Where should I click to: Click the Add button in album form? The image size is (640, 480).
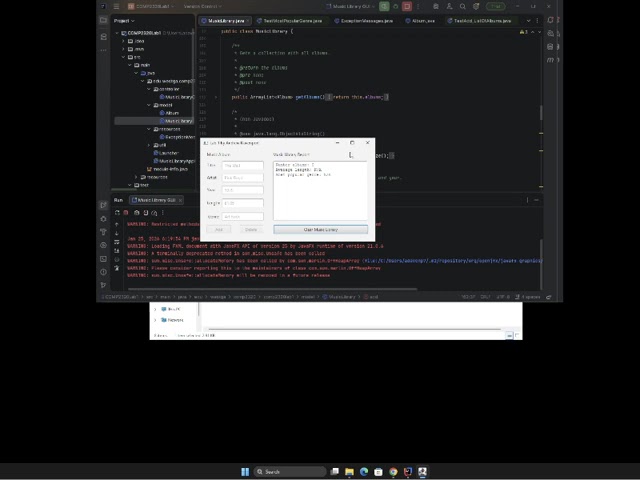point(219,229)
